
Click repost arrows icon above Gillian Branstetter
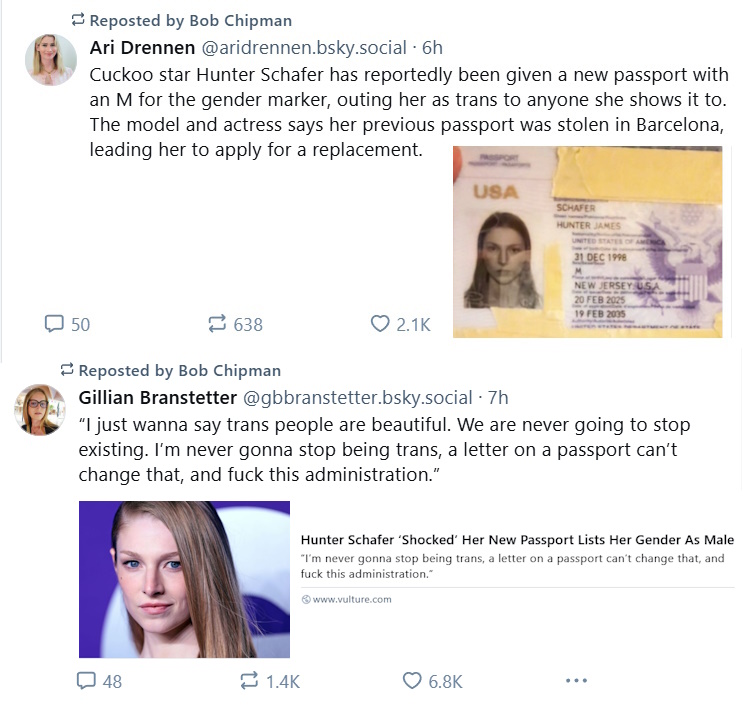pyautogui.click(x=67, y=370)
